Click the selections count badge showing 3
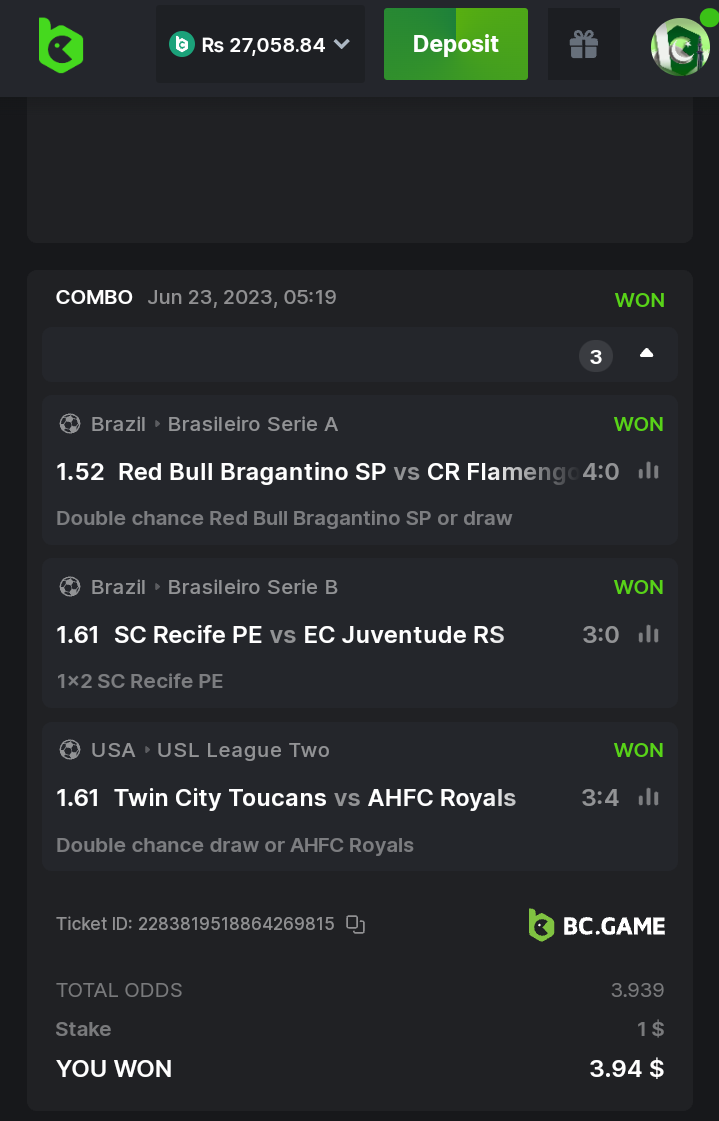The width and height of the screenshot is (719, 1121). pos(596,356)
